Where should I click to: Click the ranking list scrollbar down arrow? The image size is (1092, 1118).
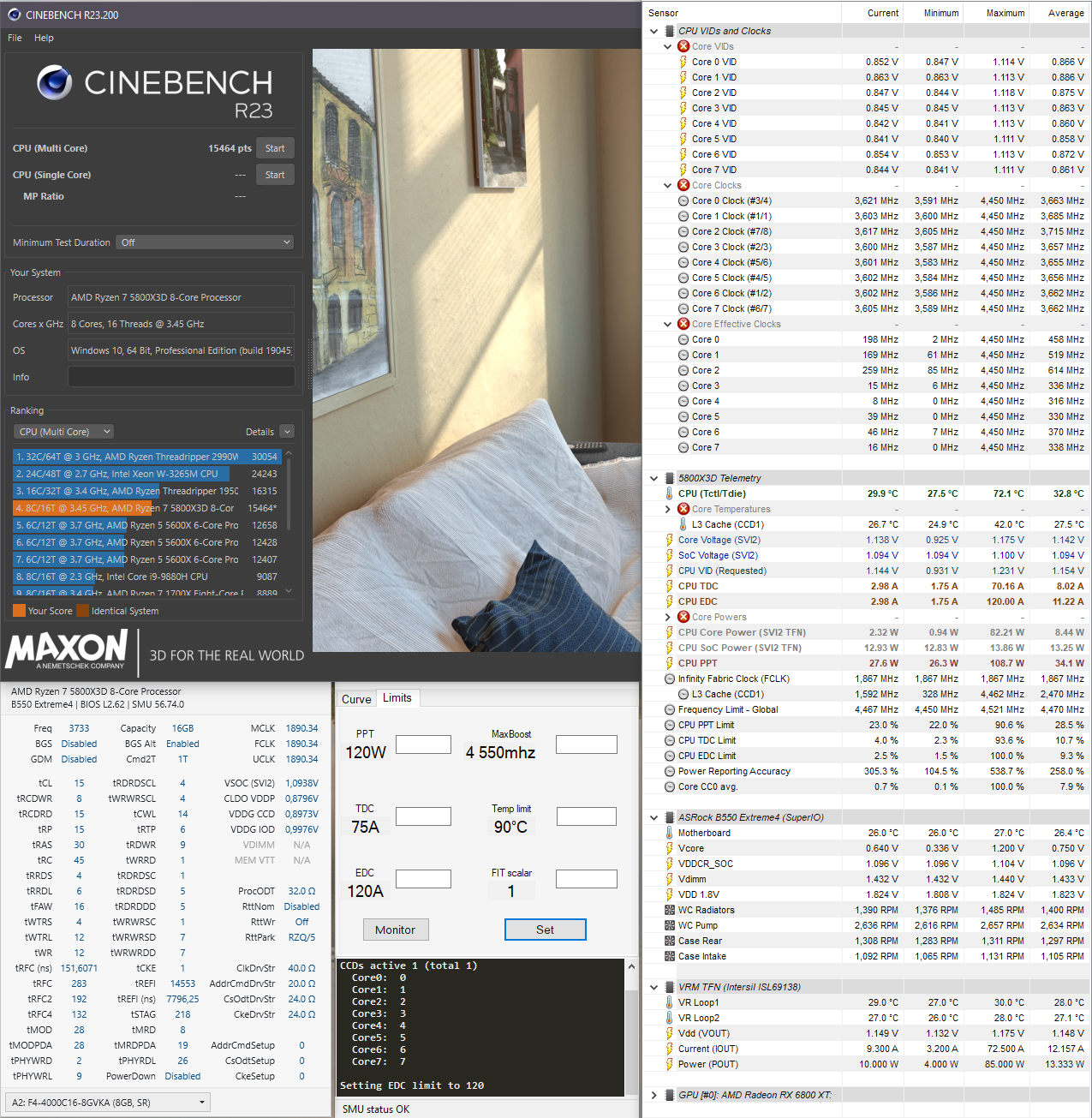pyautogui.click(x=289, y=591)
